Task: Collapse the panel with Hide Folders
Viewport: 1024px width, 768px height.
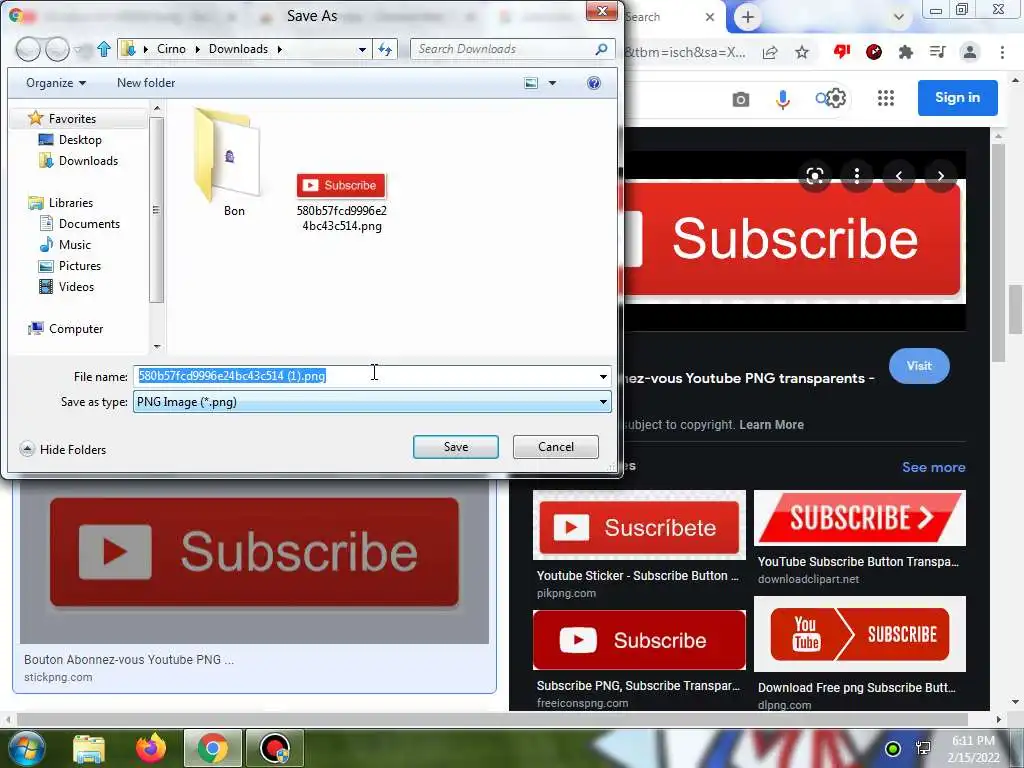Action: (x=63, y=449)
